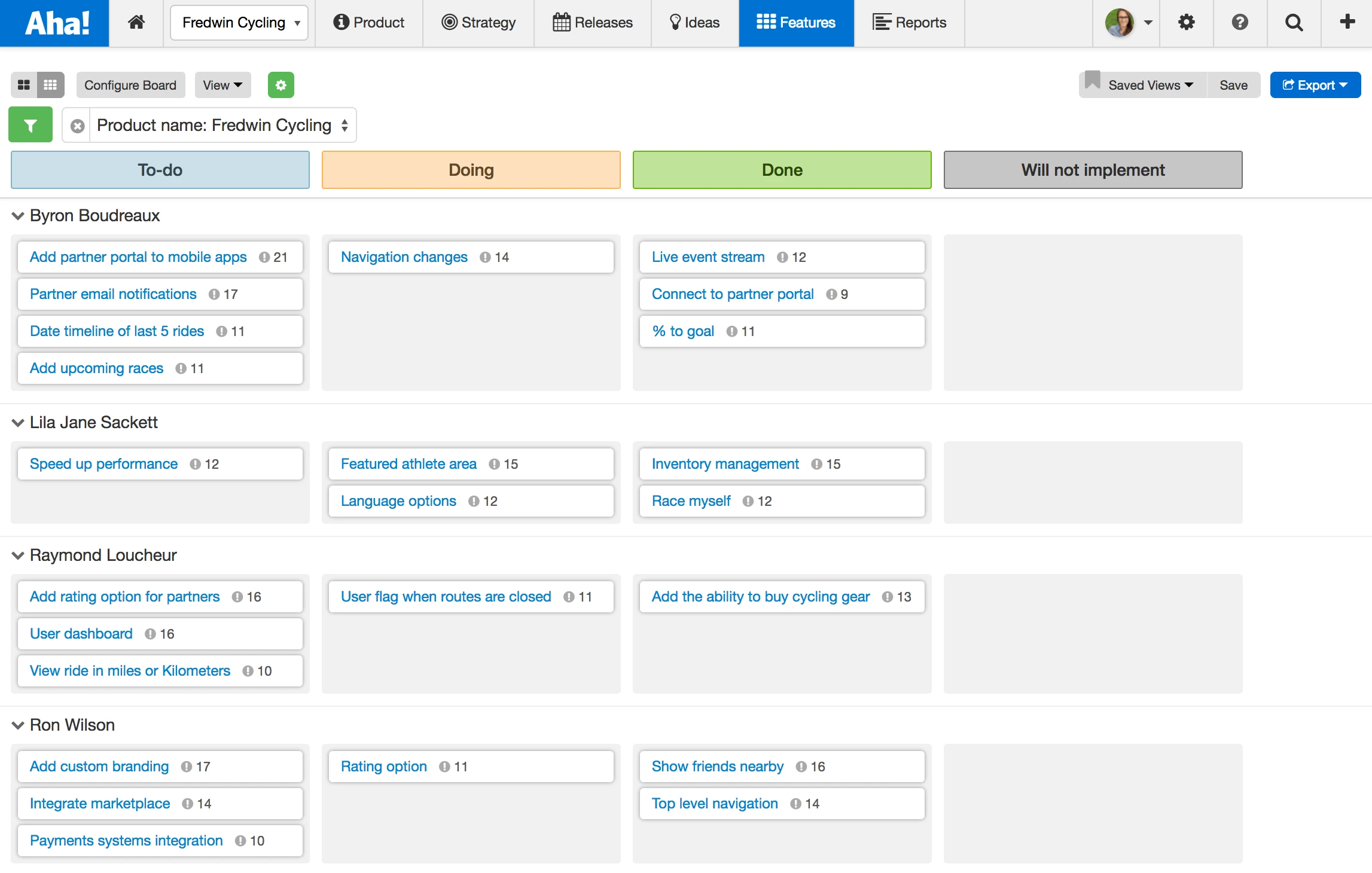Screen dimensions: 1372x873
Task: Remove the Product name filter
Action: 77,126
